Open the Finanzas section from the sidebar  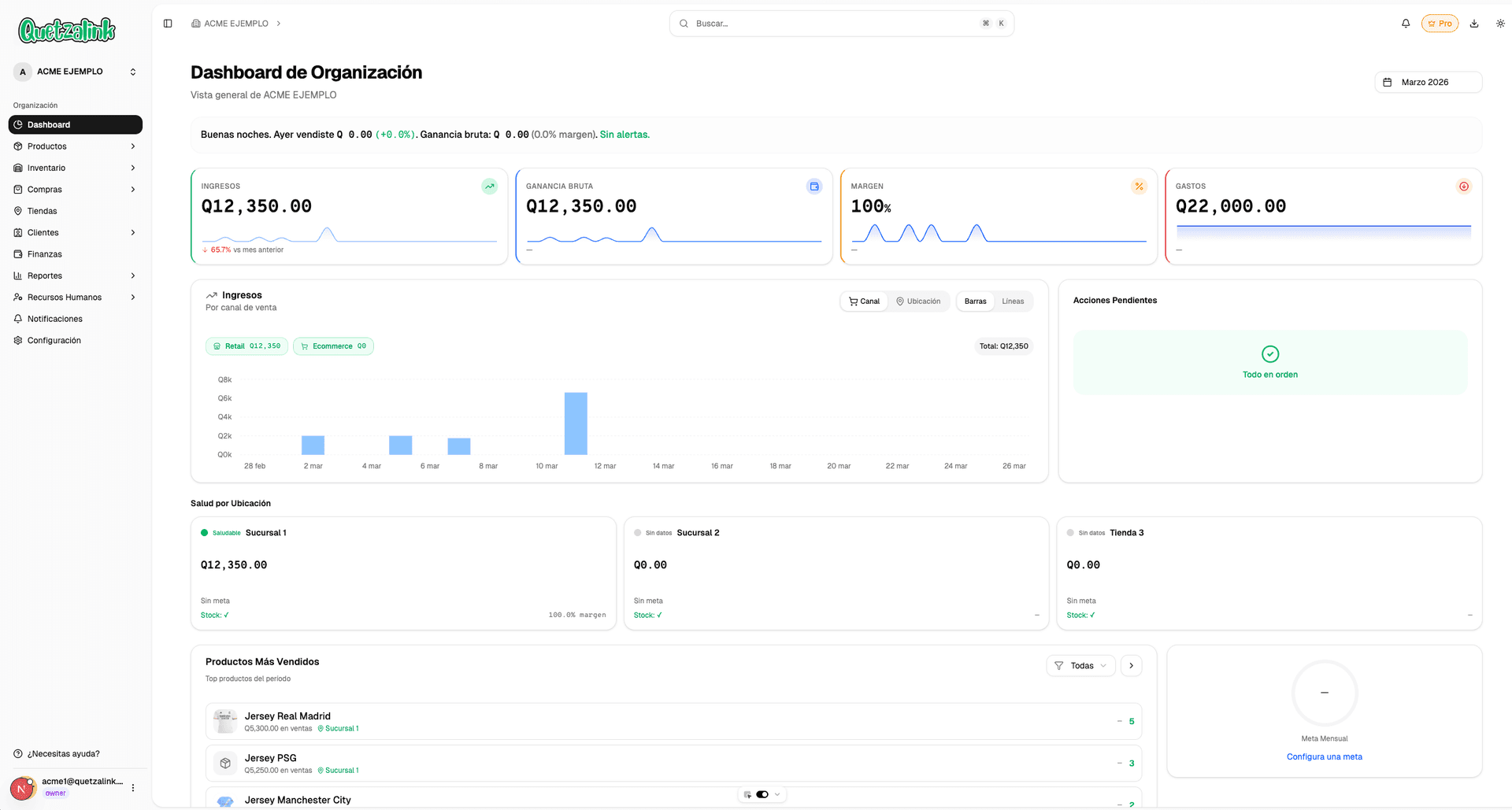(x=43, y=253)
